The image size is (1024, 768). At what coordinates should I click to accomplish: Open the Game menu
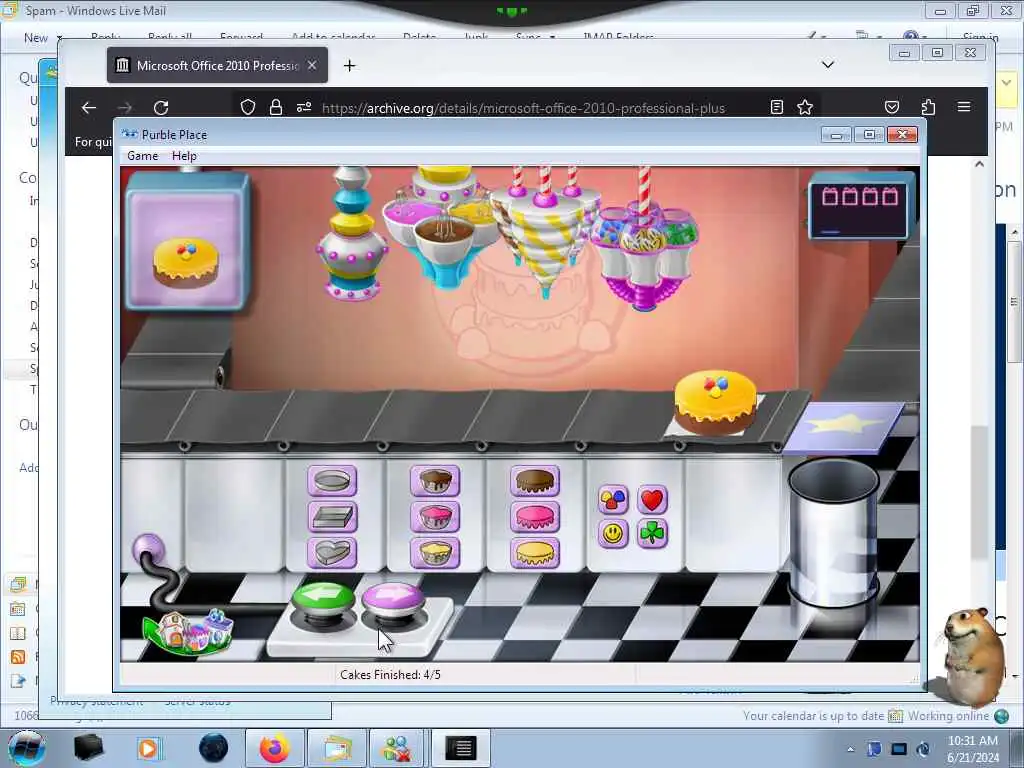point(142,156)
